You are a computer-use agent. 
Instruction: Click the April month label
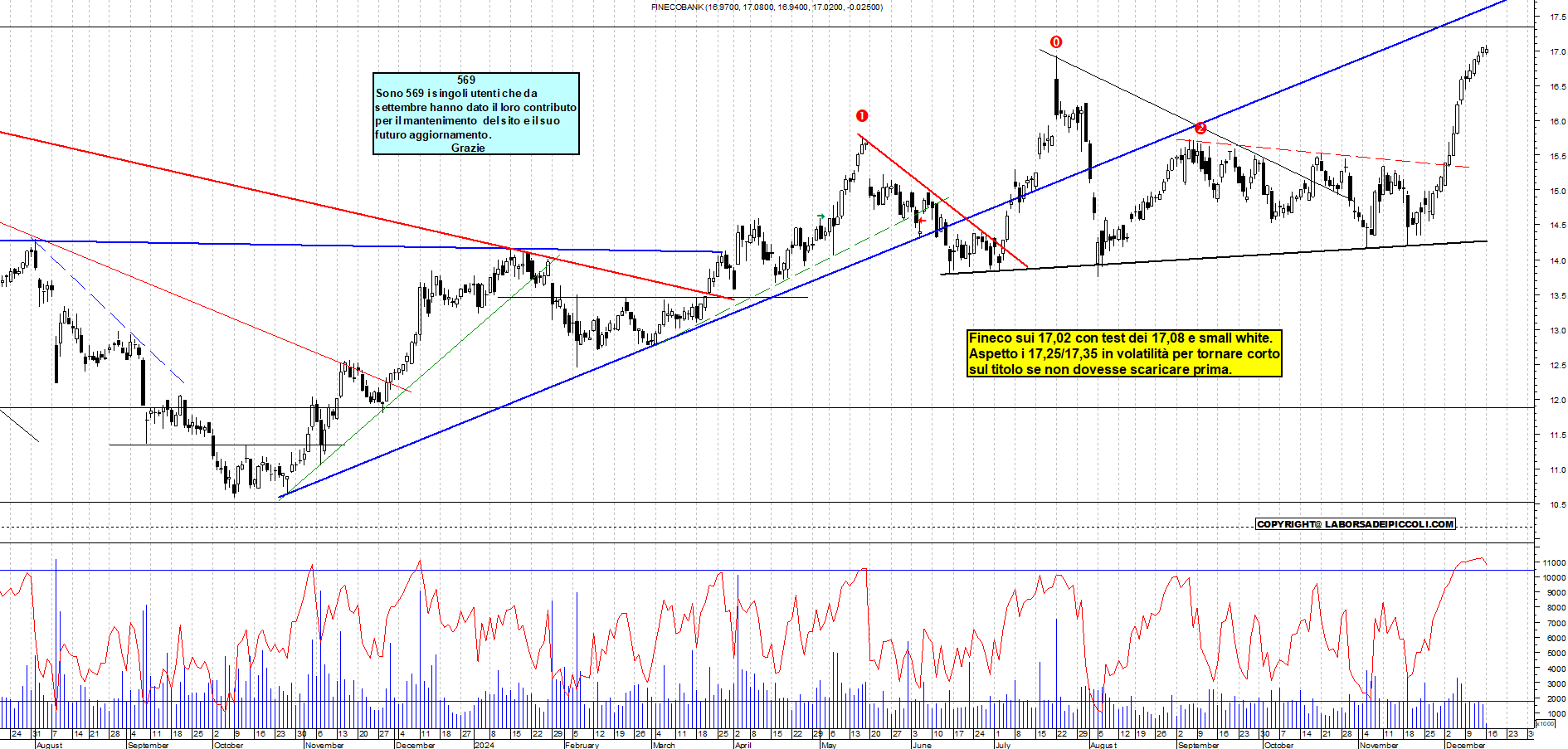click(743, 745)
